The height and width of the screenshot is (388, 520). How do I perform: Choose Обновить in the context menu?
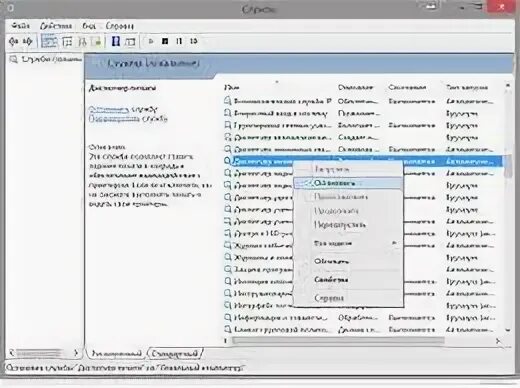[348, 261]
